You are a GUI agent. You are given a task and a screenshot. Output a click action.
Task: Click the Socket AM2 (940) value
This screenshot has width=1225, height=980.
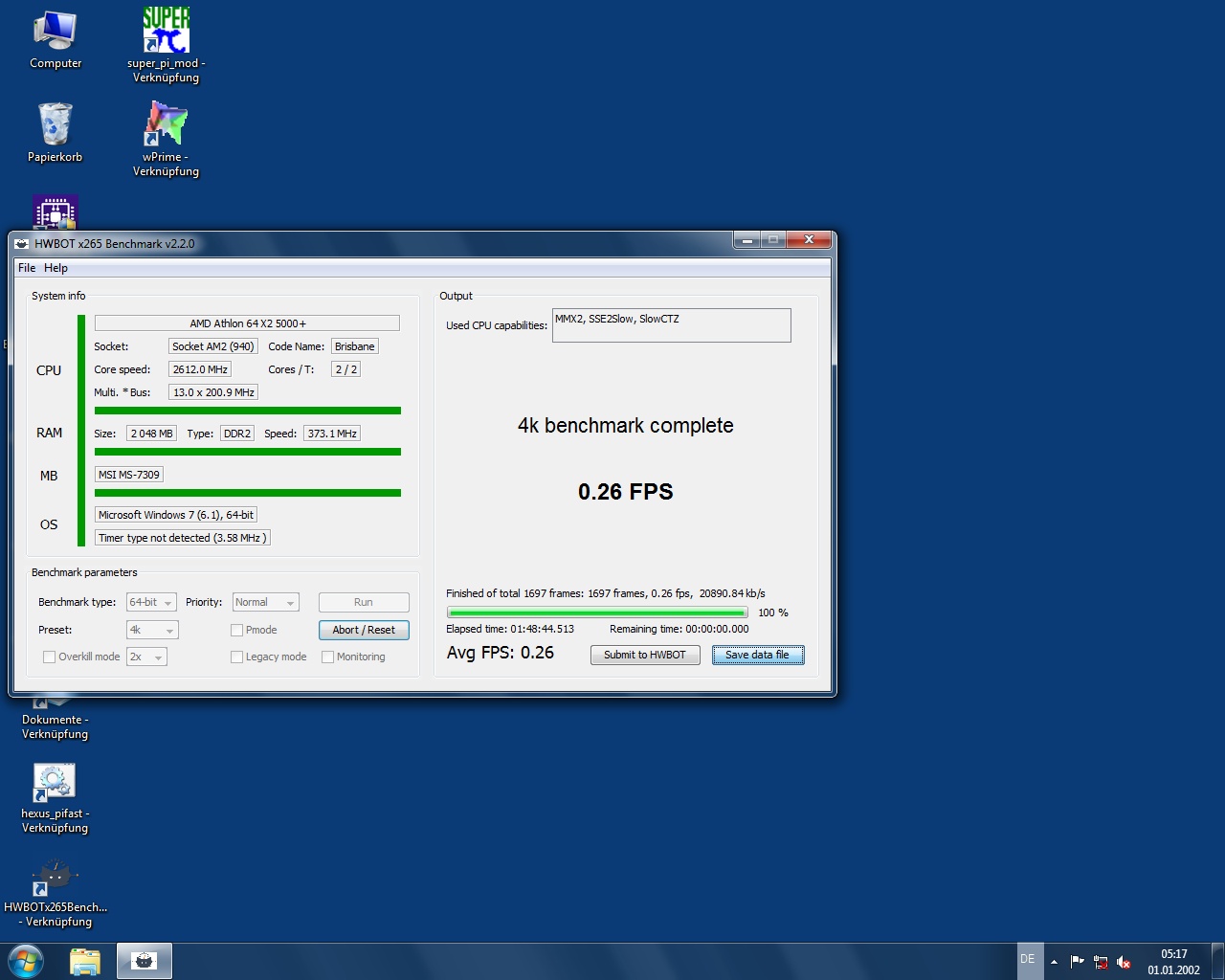click(213, 346)
